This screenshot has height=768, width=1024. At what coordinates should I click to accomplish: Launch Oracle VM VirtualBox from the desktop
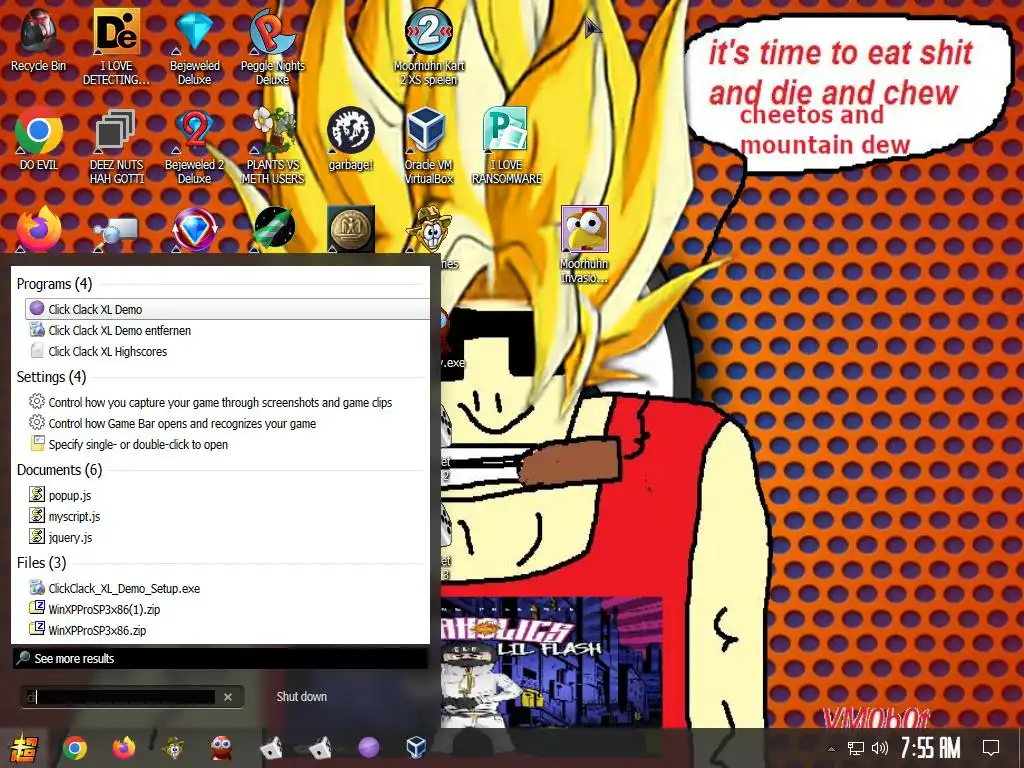click(x=428, y=145)
